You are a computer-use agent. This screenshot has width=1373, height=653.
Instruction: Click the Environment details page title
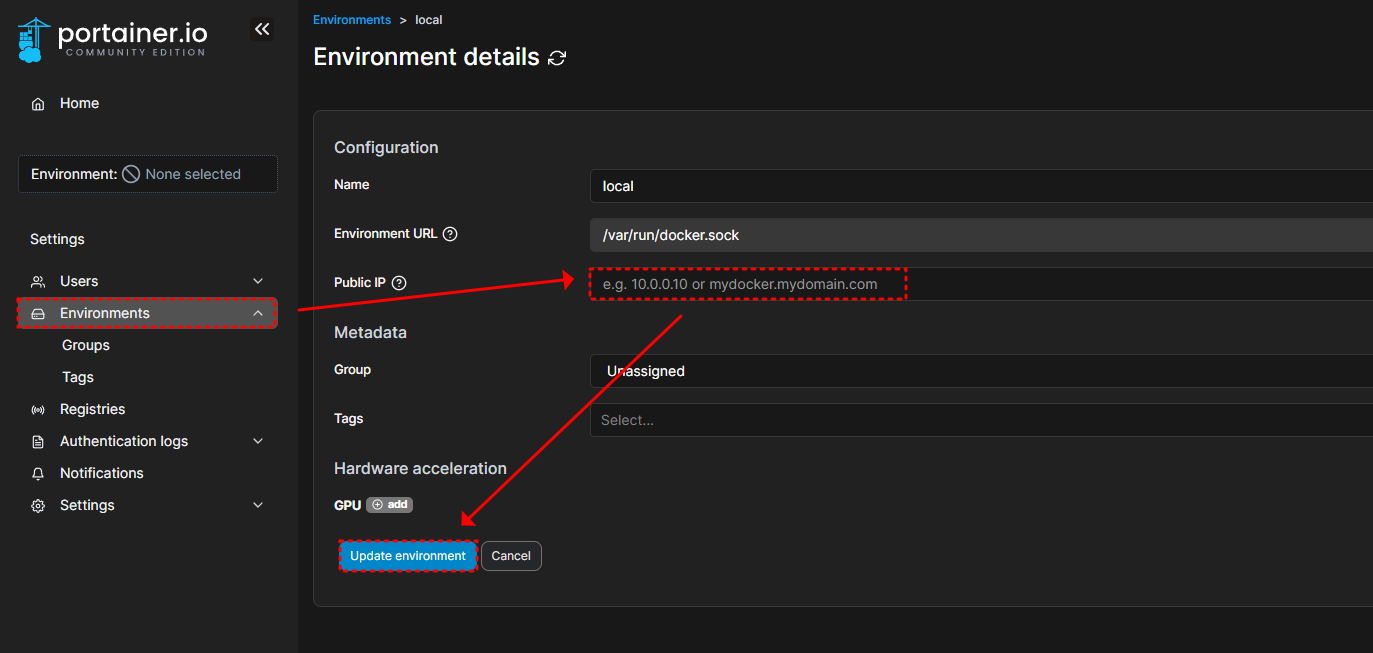[x=427, y=57]
